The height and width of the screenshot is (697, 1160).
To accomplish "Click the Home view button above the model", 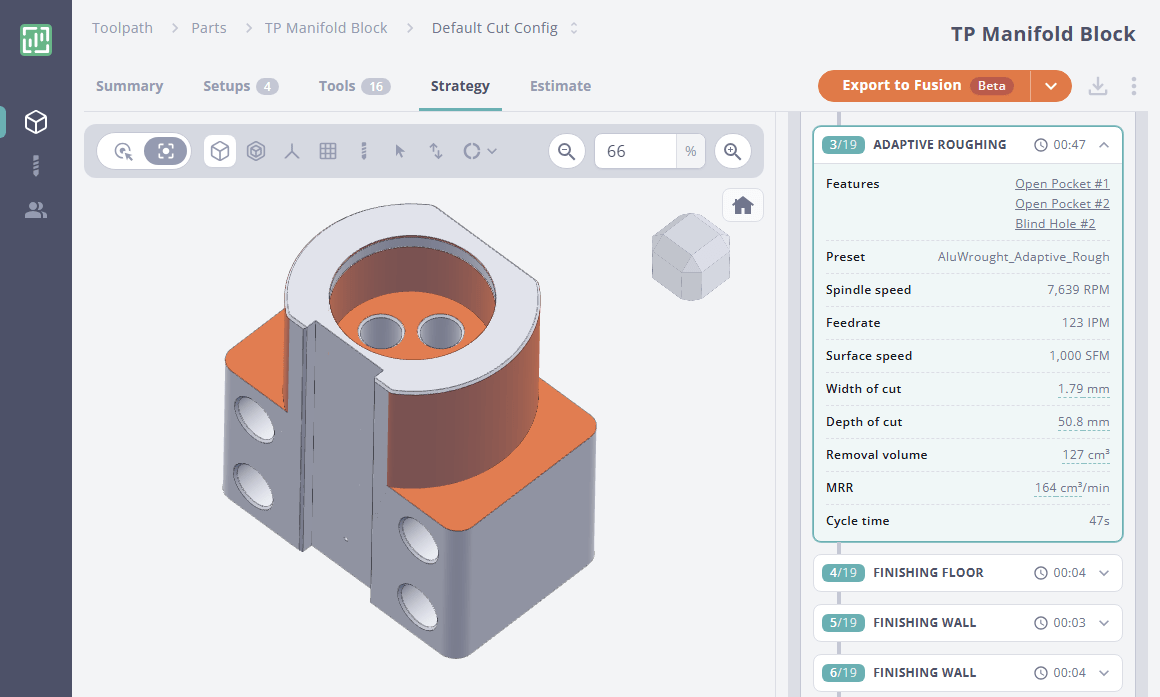I will [742, 204].
